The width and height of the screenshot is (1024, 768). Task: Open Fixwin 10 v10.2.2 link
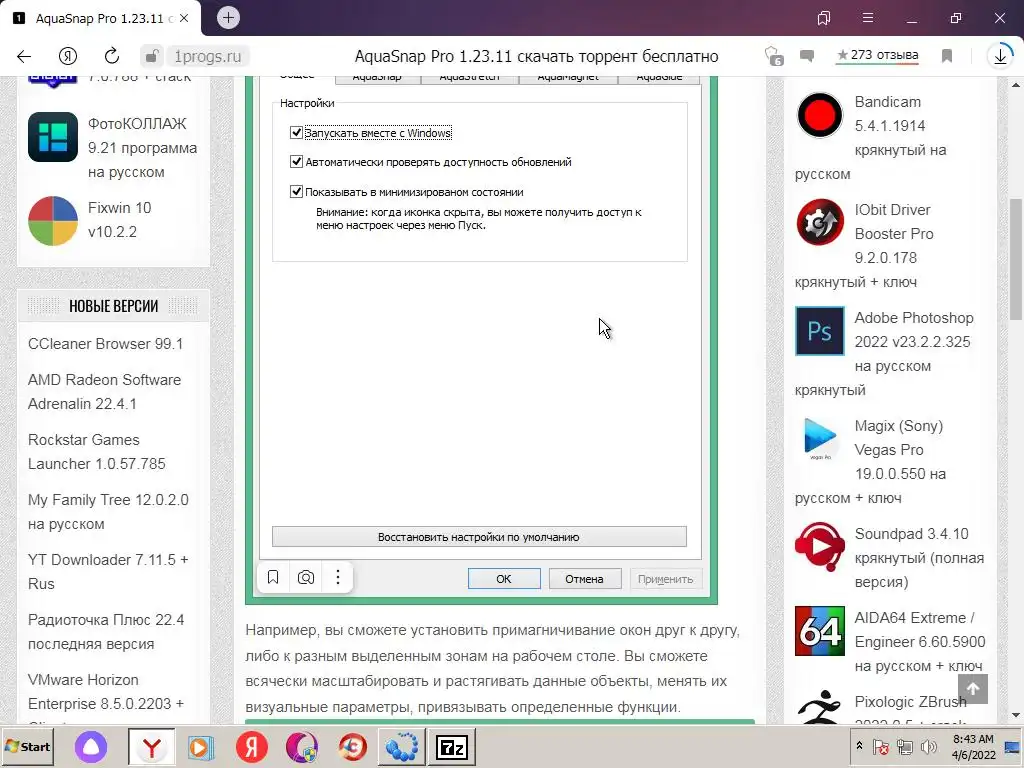coord(120,219)
